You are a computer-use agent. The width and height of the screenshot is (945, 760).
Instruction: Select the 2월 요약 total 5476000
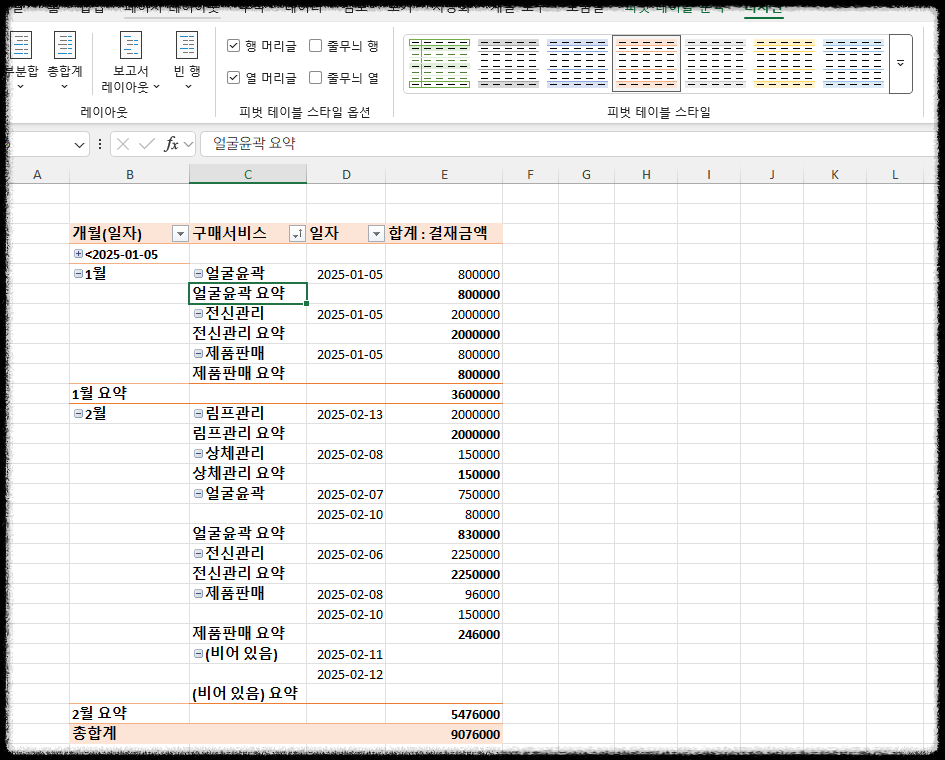coord(444,714)
